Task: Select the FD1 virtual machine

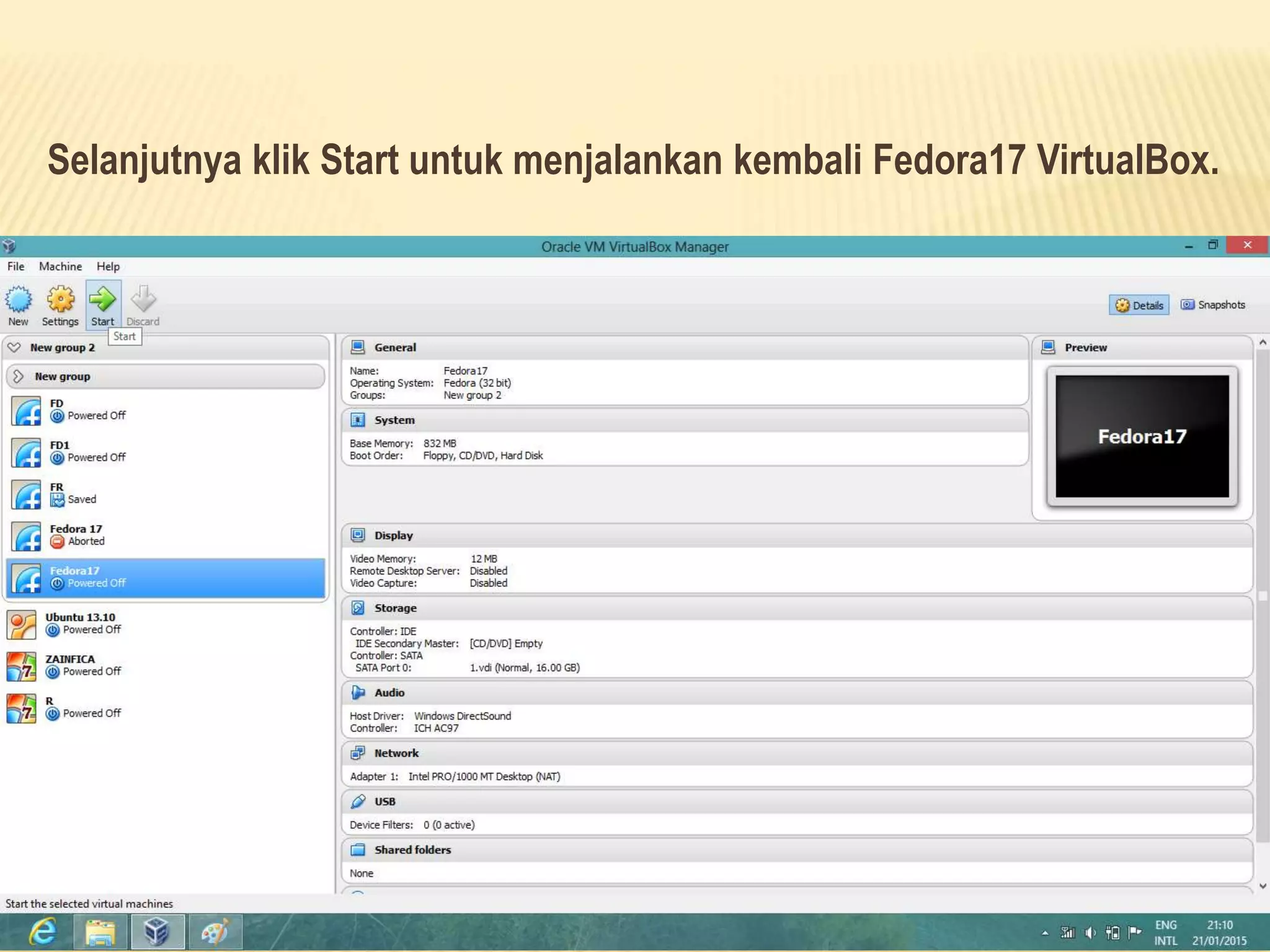Action: (x=166, y=452)
